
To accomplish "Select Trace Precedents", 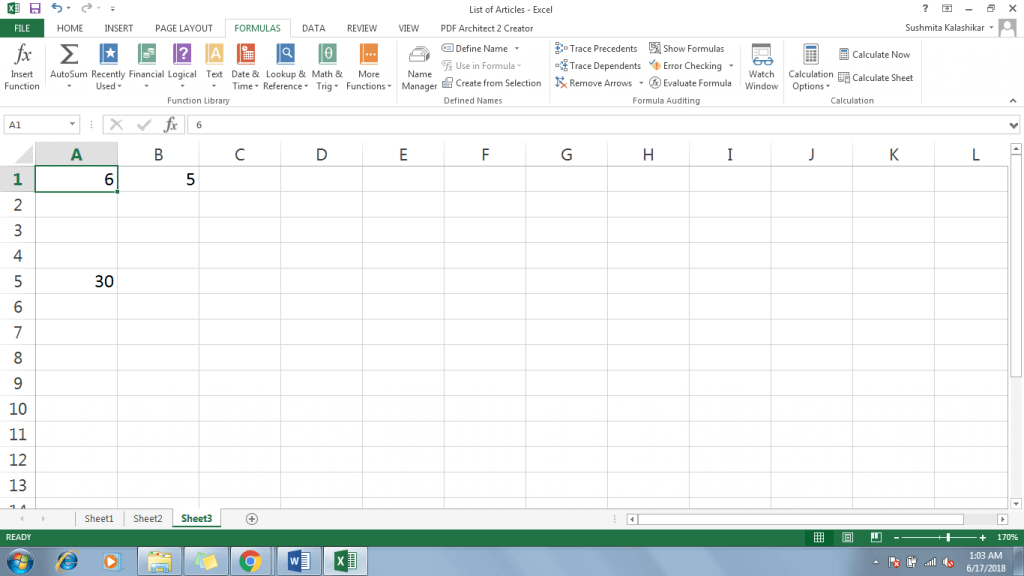I will [596, 48].
